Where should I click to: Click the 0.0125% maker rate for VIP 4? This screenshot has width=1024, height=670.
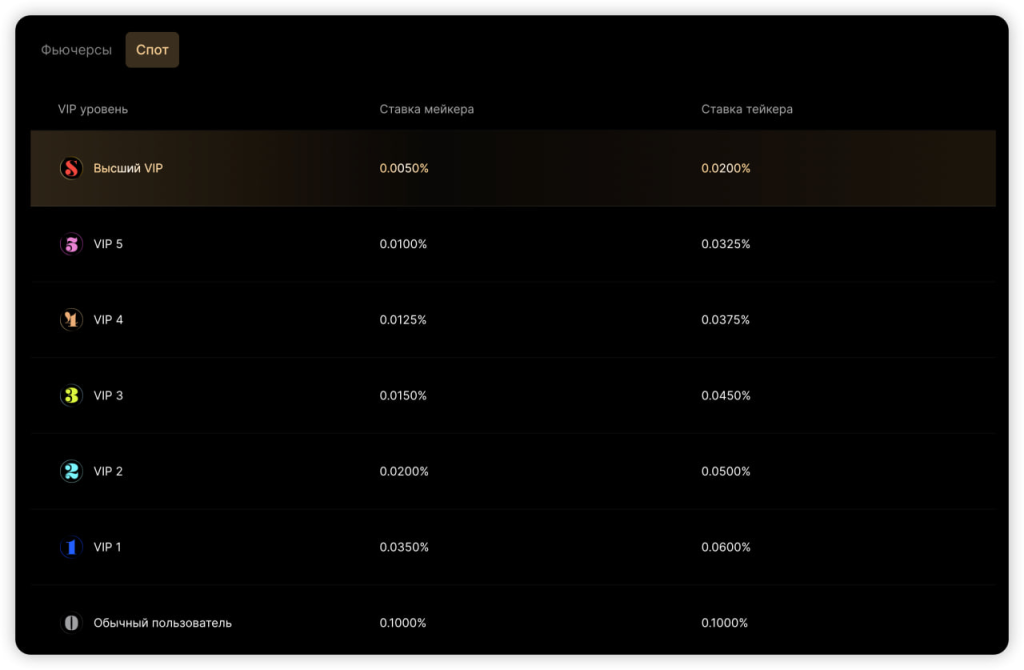(x=403, y=320)
